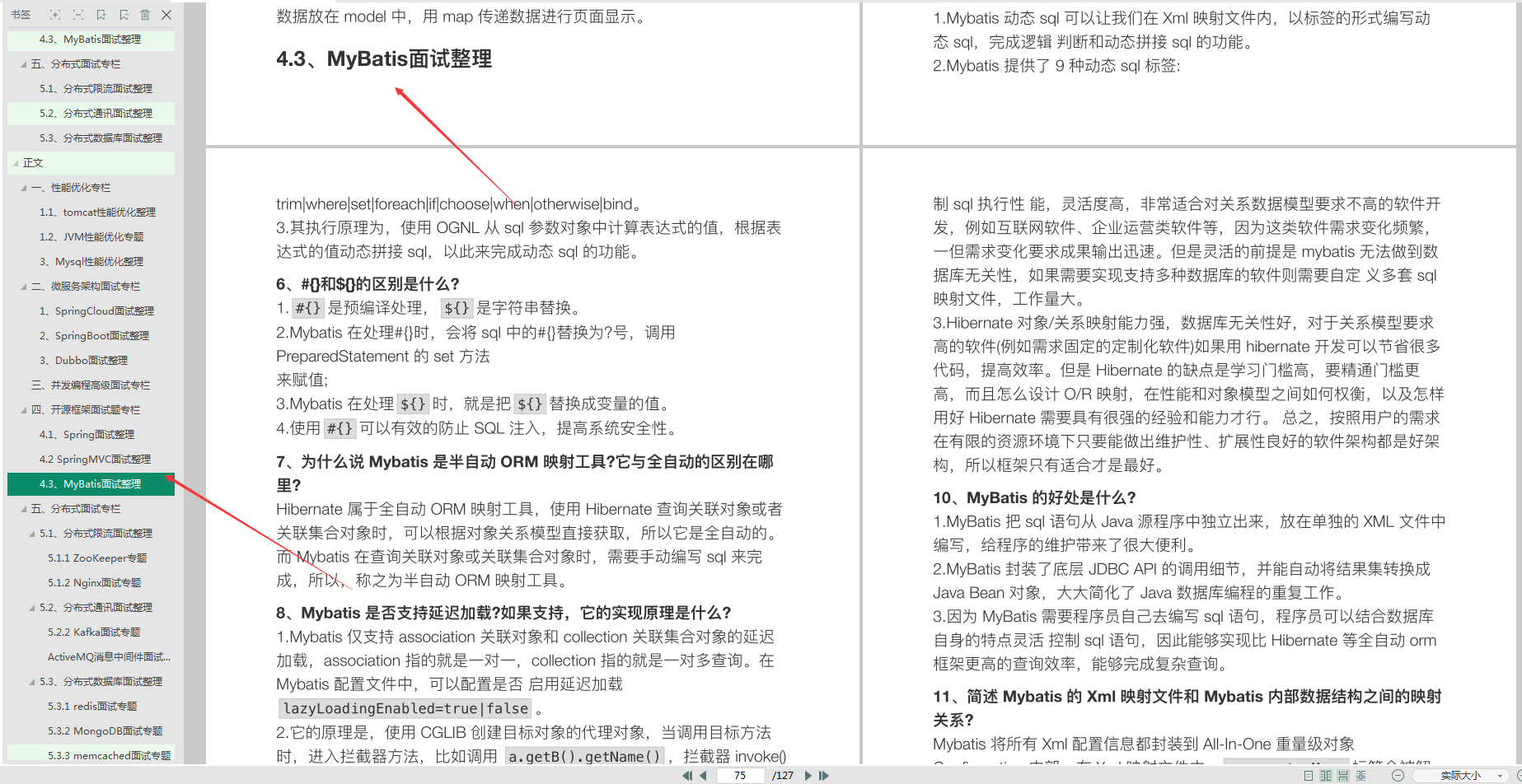Screen dimensions: 1522x784
Task: Open bookmark 1.1、tomcat性能优化整理
Action: (x=97, y=212)
